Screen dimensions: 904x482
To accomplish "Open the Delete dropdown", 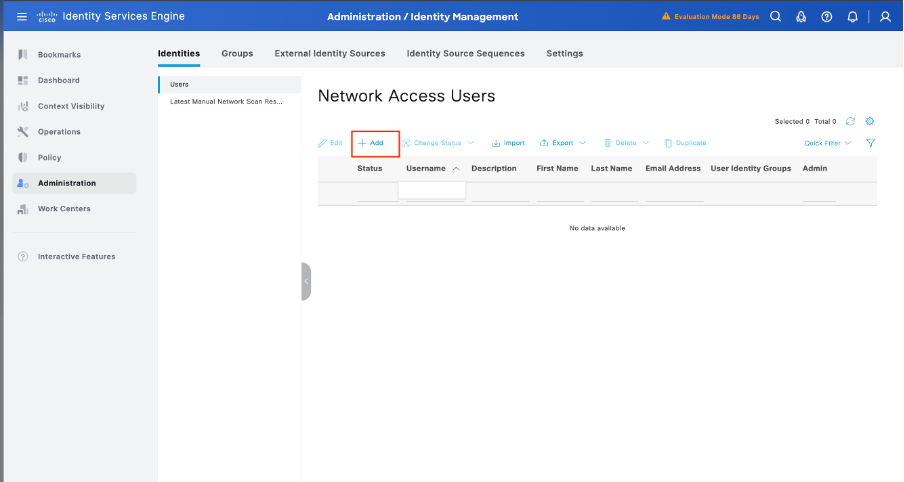I will 626,143.
